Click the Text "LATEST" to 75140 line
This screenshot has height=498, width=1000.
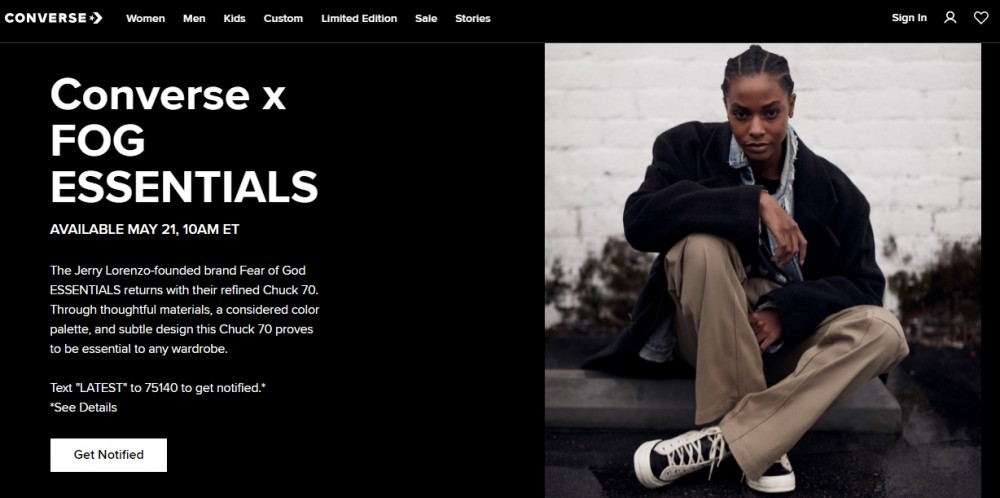click(158, 388)
